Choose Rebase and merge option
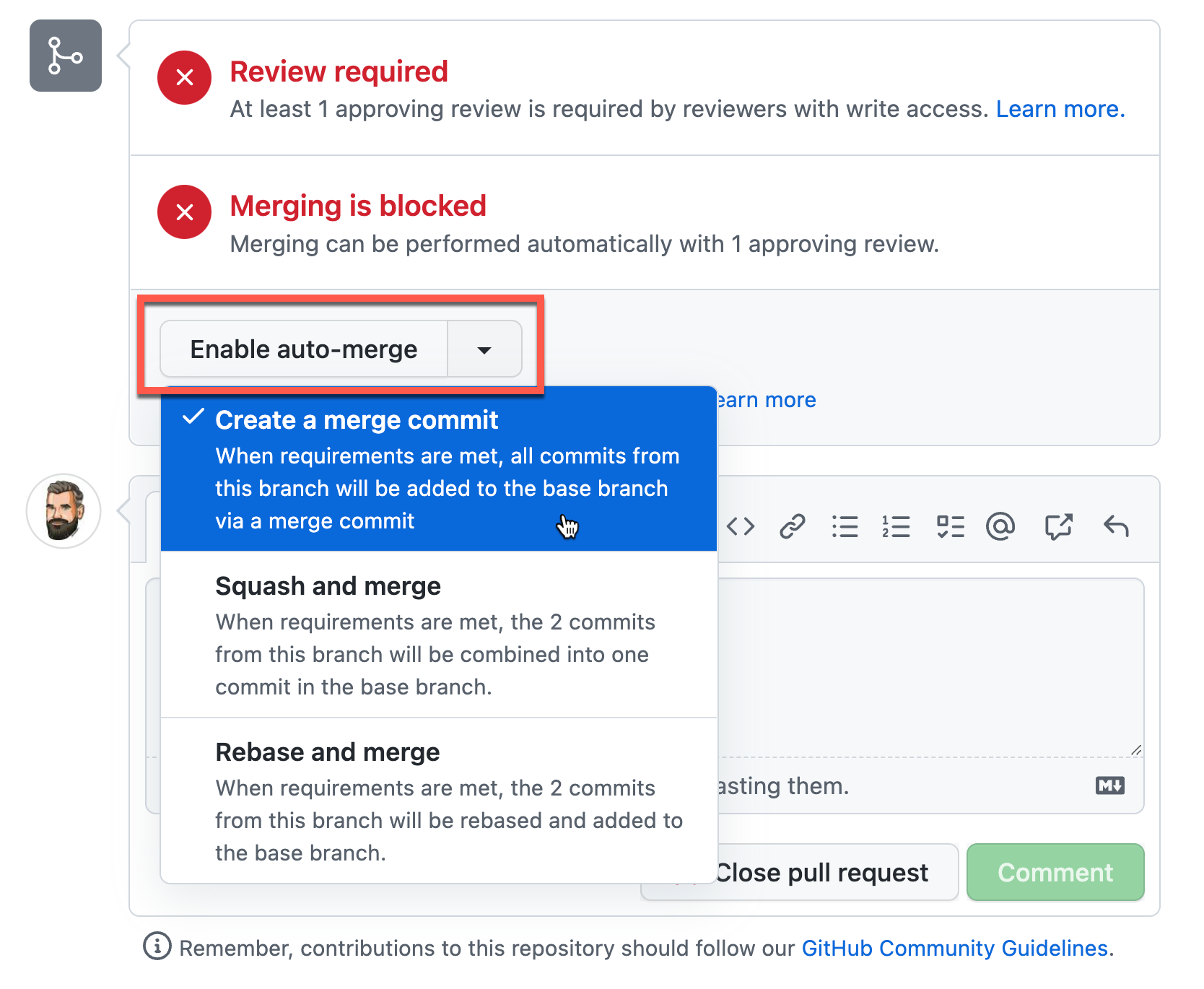Viewport: 1204px width, 989px height. [x=439, y=801]
